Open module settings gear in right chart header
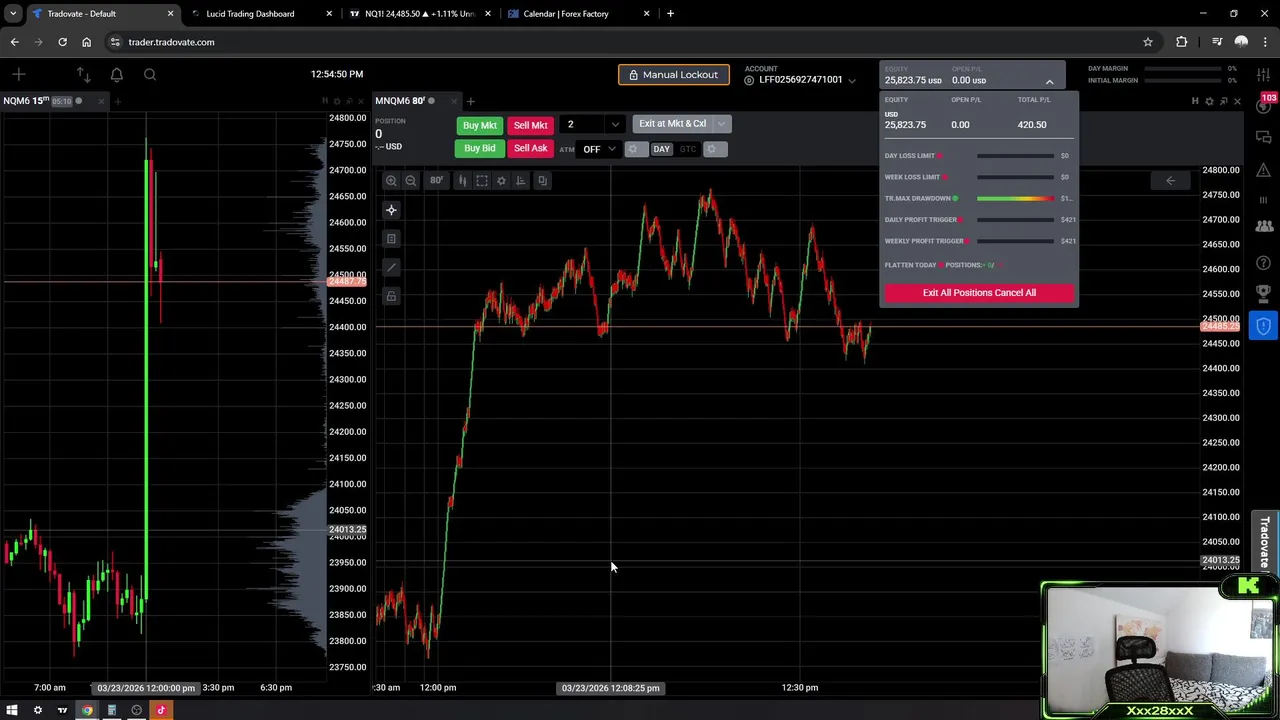Image resolution: width=1280 pixels, height=720 pixels. (1209, 101)
